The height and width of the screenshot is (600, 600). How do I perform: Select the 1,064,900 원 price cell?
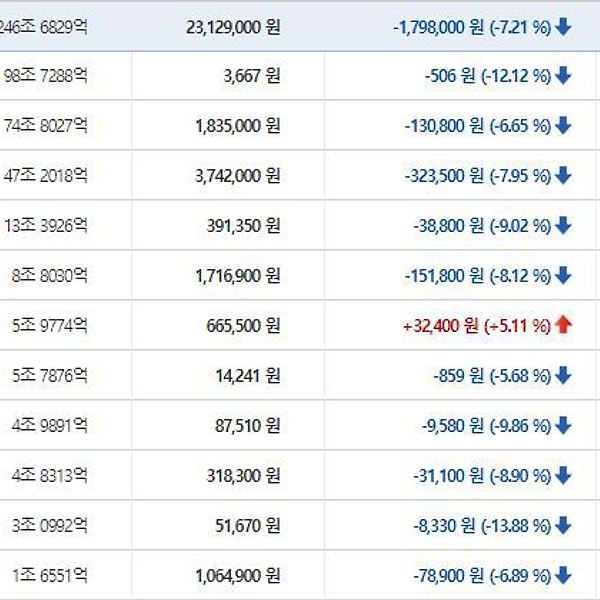[238, 575]
